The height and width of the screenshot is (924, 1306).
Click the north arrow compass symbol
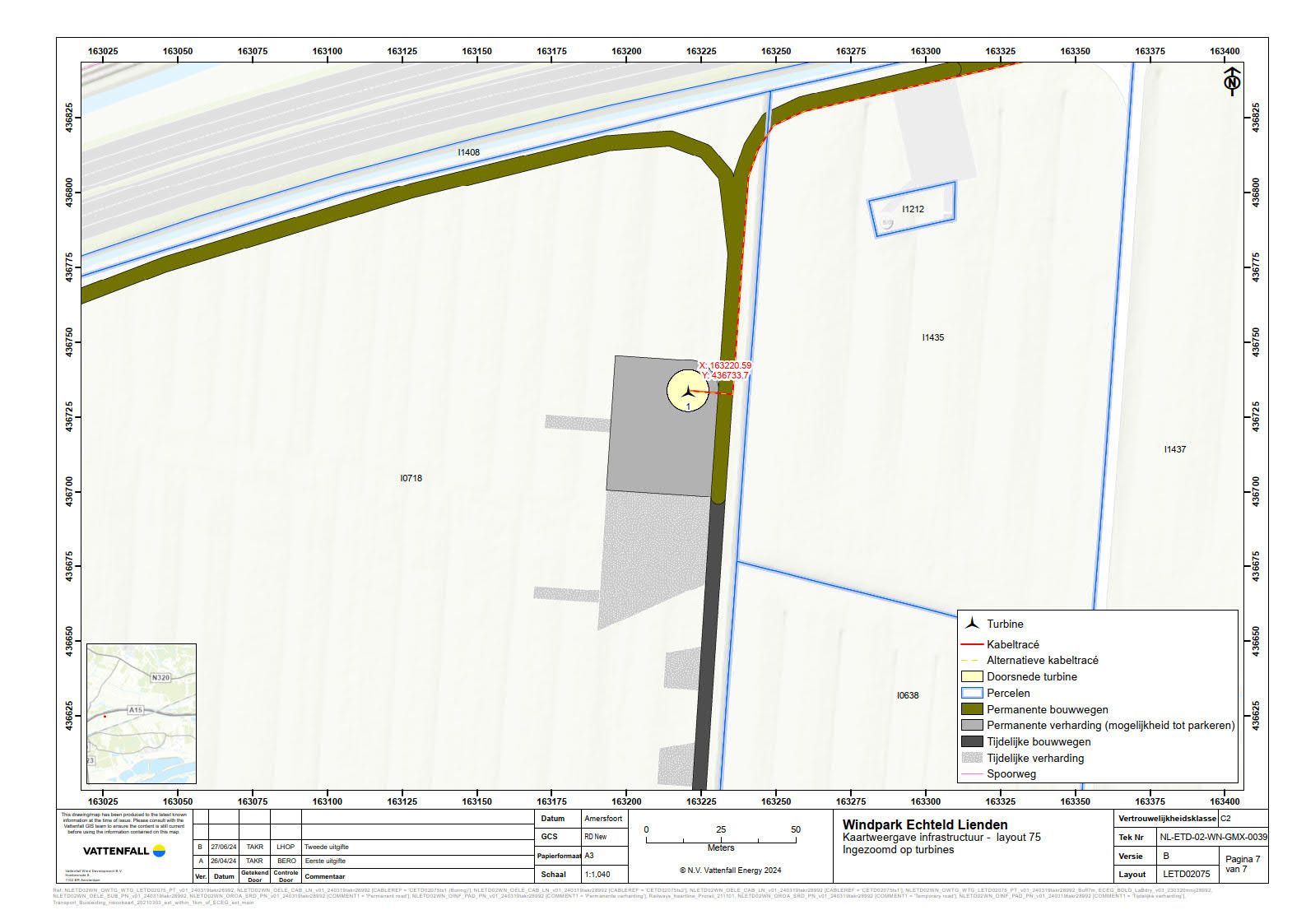coord(1232,81)
